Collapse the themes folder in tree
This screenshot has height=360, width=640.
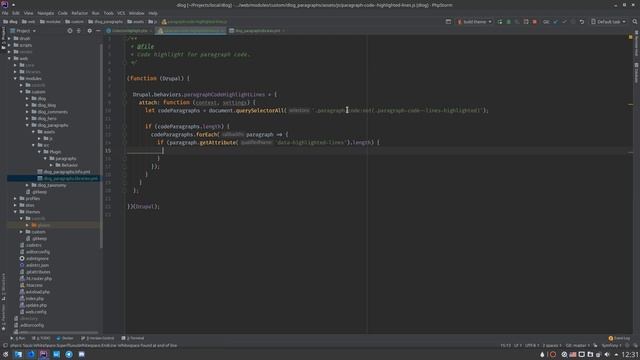[x=16, y=212]
